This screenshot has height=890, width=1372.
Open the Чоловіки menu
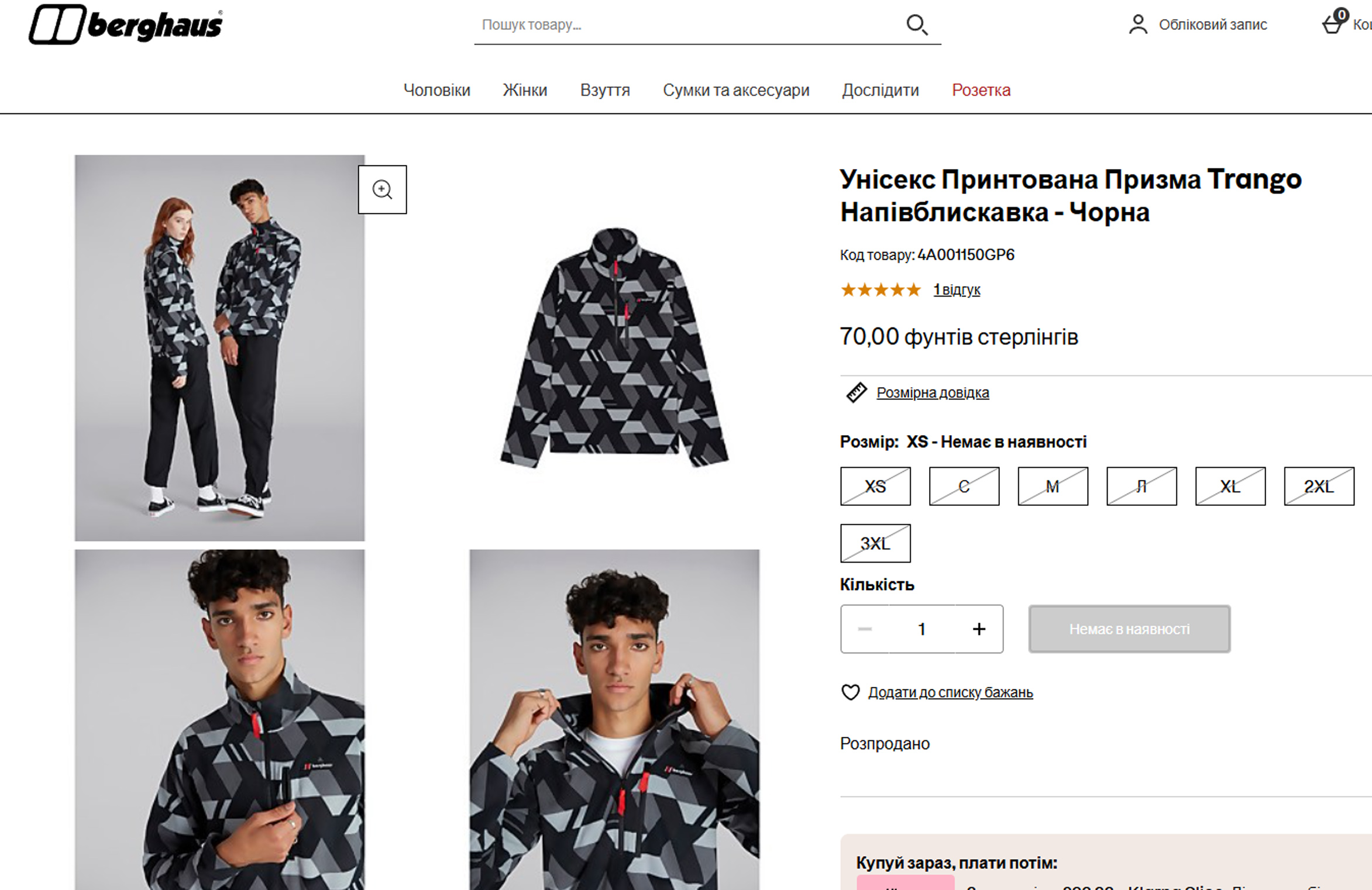click(x=436, y=90)
